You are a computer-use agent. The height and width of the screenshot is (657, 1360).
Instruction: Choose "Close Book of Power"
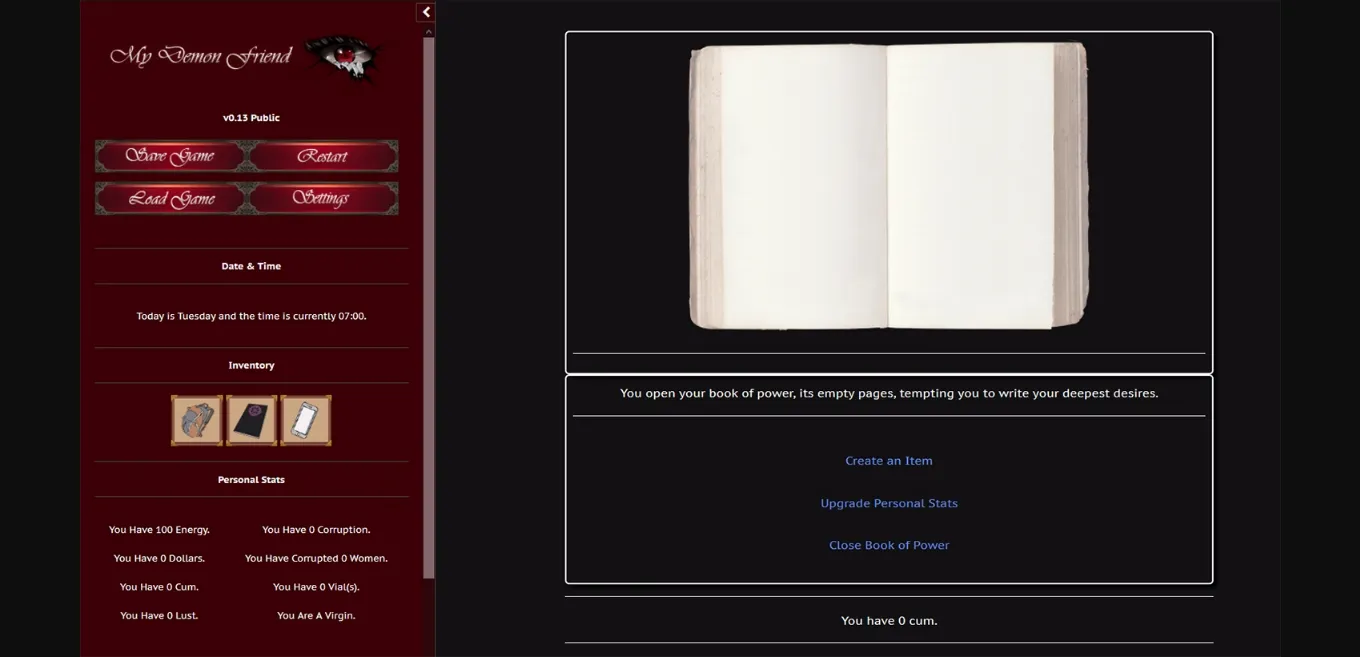tap(888, 544)
